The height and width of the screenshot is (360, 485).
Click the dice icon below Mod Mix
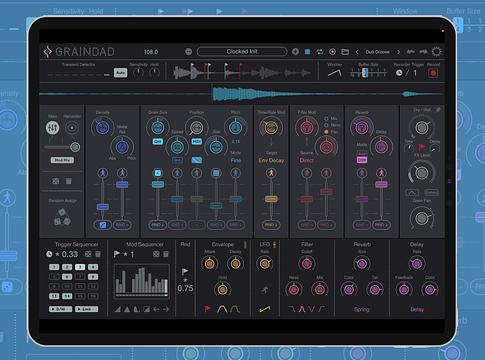(x=55, y=181)
